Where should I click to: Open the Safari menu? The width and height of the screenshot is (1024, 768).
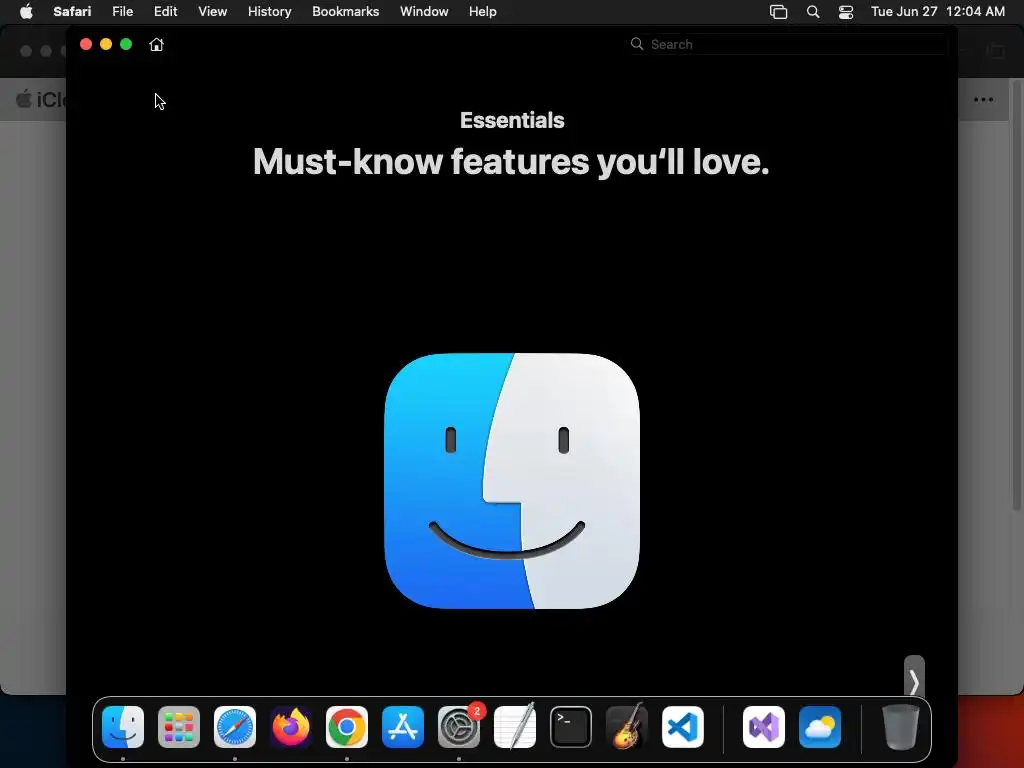pos(72,12)
